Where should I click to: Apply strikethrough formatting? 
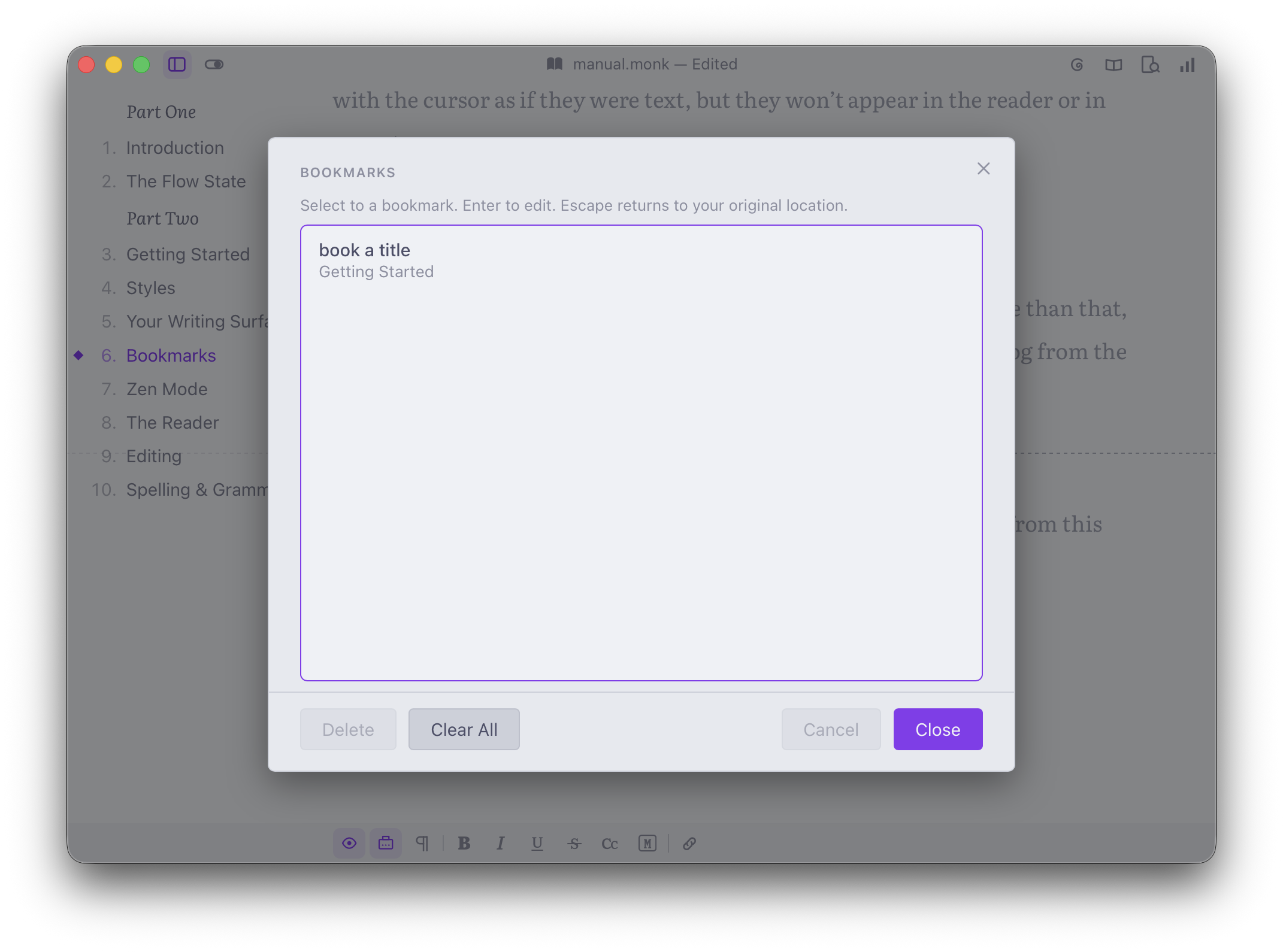574,844
